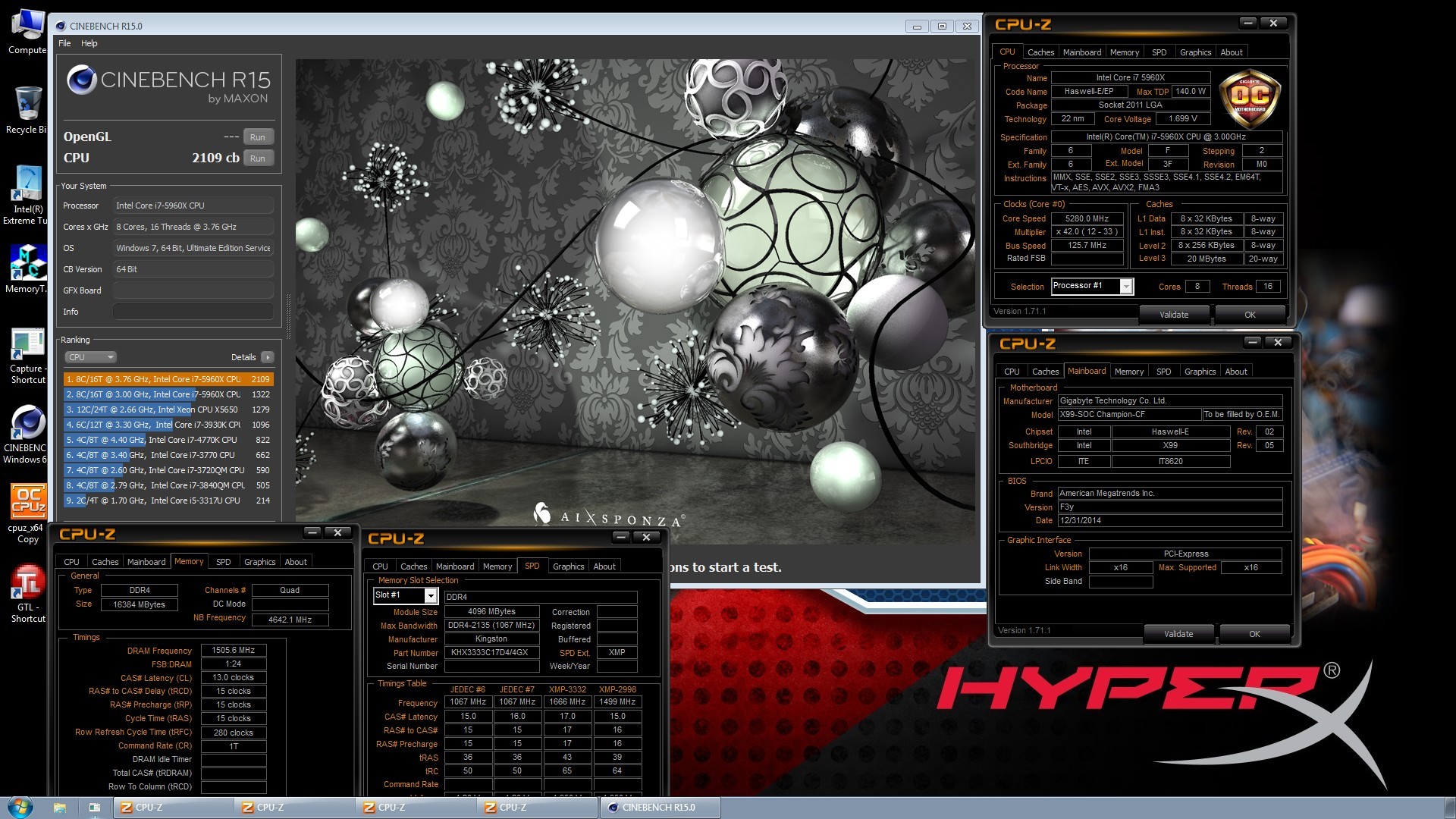Click the GFX Board field in Cinebench
The image size is (1456, 819).
[x=193, y=290]
